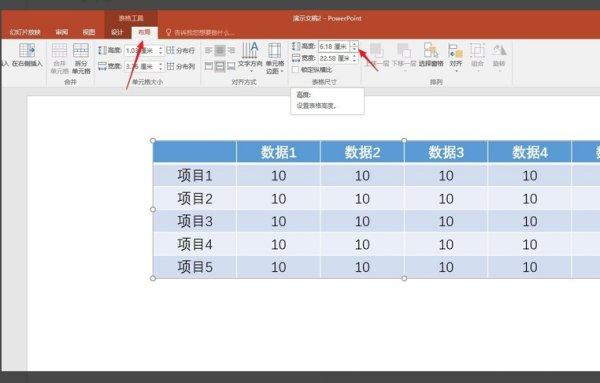
Task: Align cell text to the right
Action: (231, 51)
